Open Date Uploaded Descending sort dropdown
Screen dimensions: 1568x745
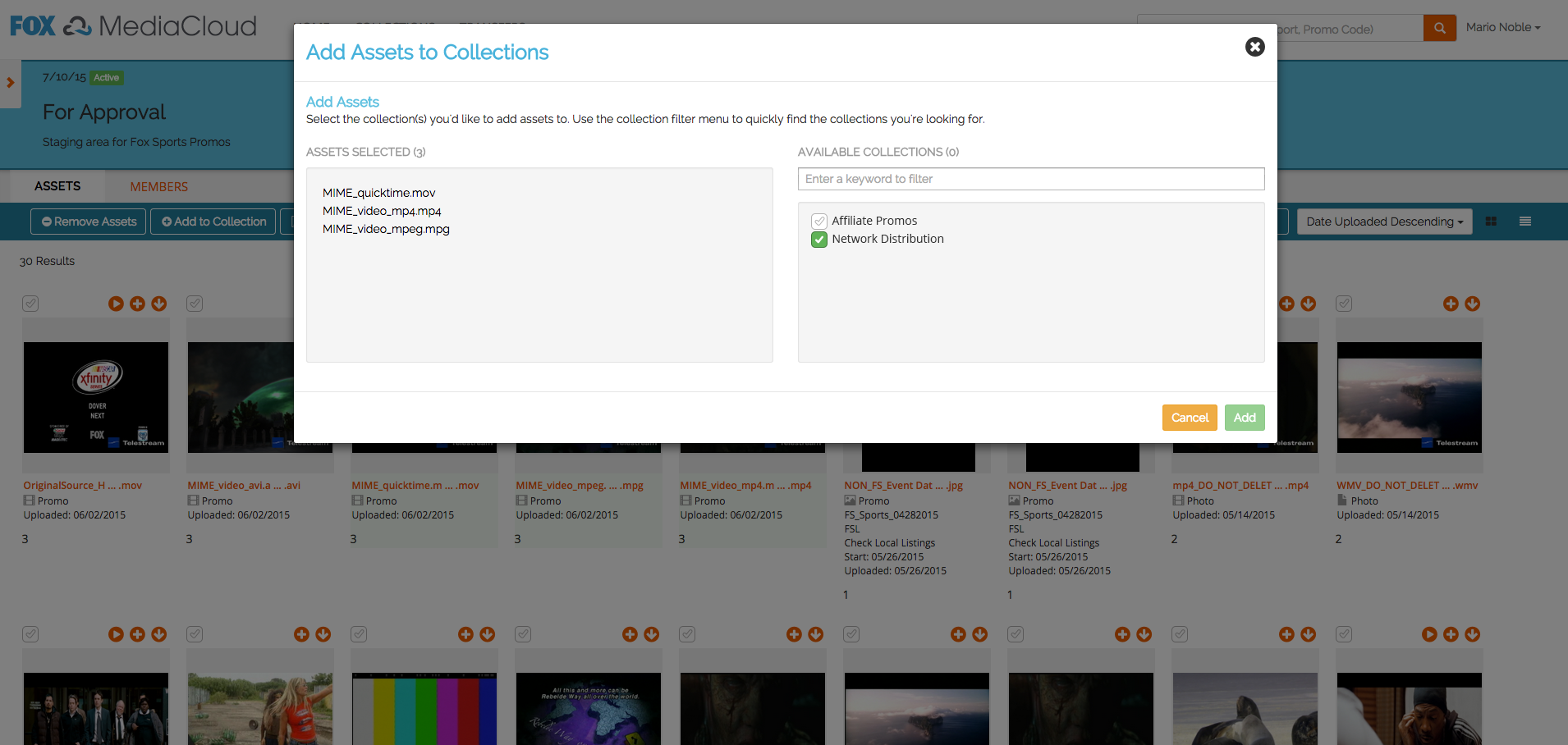pyautogui.click(x=1384, y=222)
